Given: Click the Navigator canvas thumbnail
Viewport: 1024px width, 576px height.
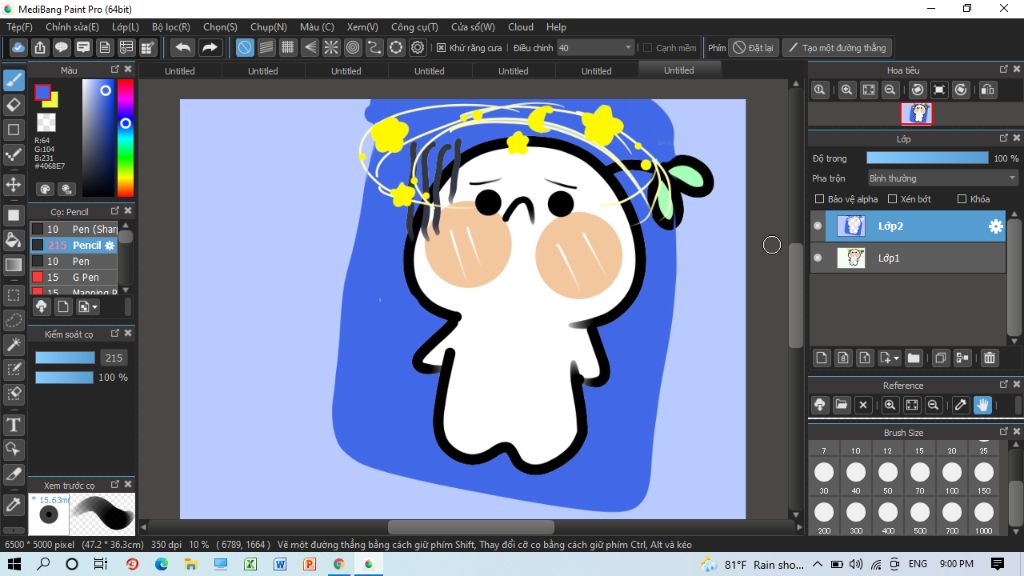Looking at the screenshot, I should click(x=917, y=114).
